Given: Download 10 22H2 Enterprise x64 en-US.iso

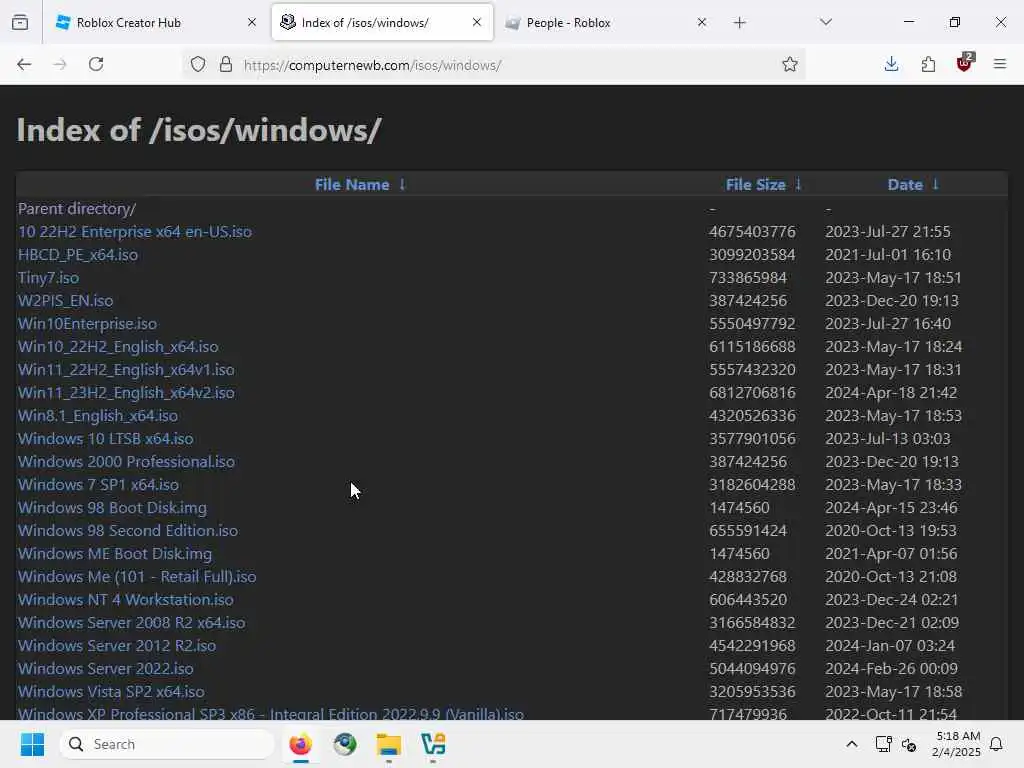Looking at the screenshot, I should coord(135,232).
